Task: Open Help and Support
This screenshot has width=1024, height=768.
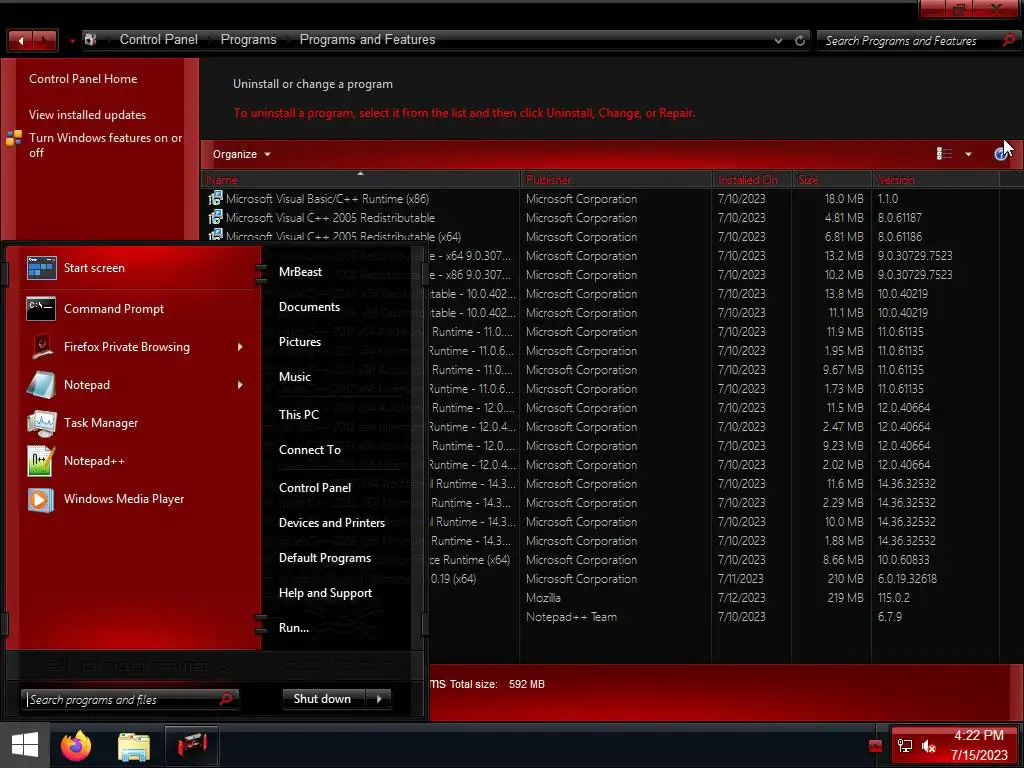Action: pyautogui.click(x=325, y=593)
